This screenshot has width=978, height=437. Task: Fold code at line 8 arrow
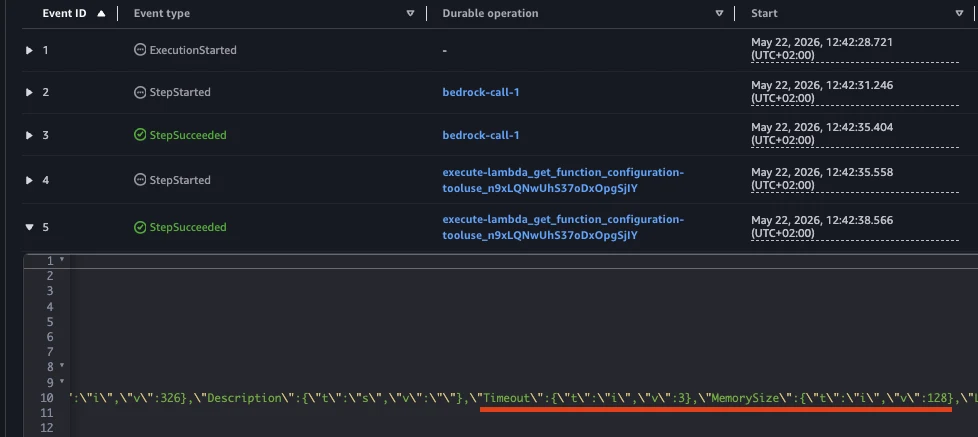pyautogui.click(x=62, y=367)
